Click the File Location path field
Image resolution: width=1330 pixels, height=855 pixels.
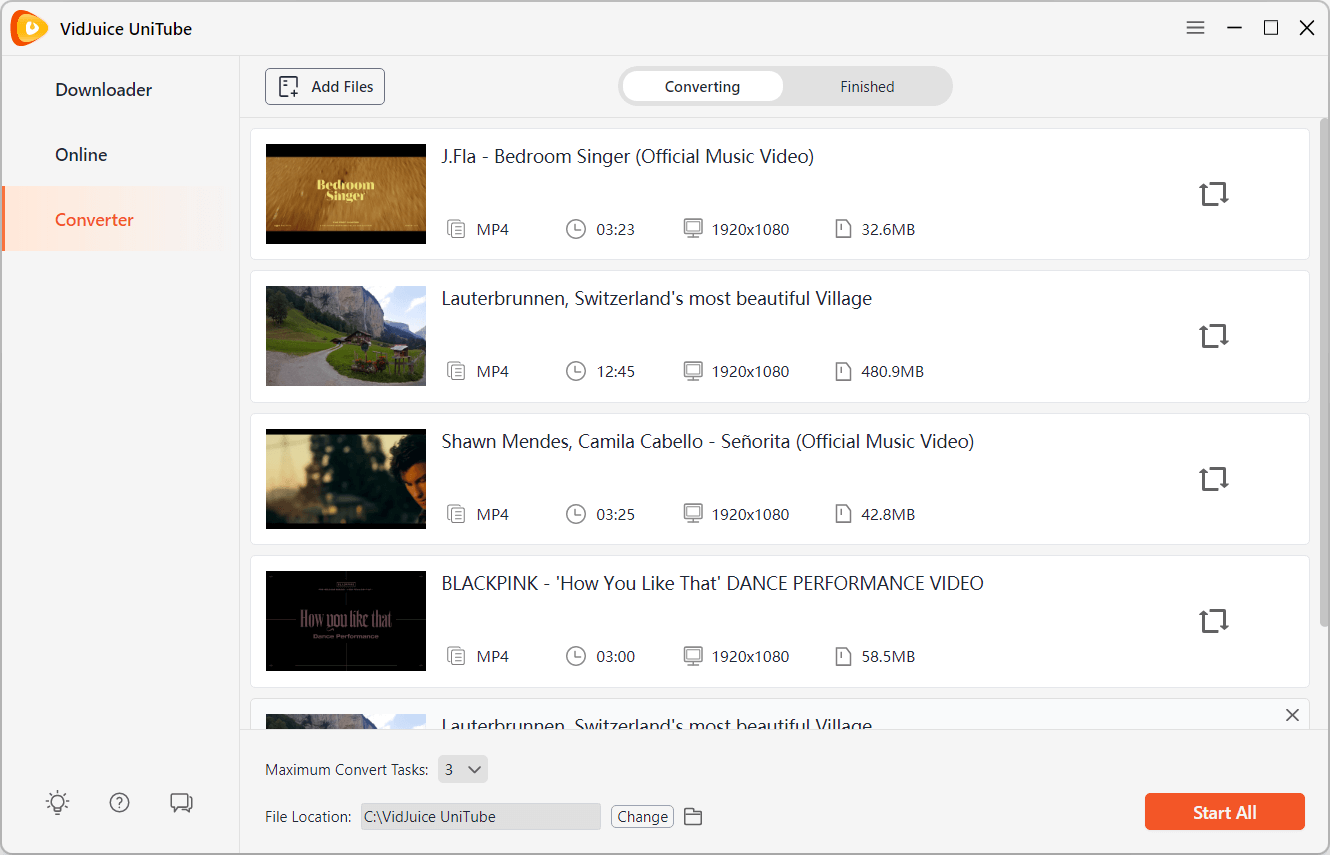click(479, 817)
